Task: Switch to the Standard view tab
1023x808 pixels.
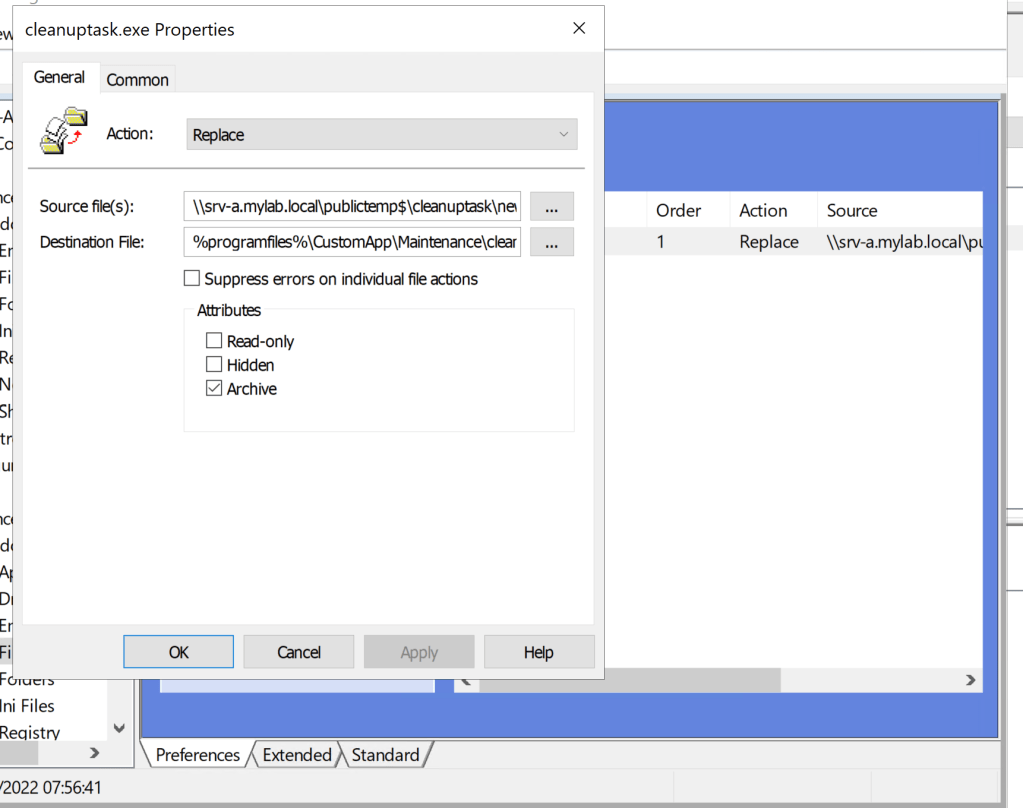Action: [x=385, y=755]
